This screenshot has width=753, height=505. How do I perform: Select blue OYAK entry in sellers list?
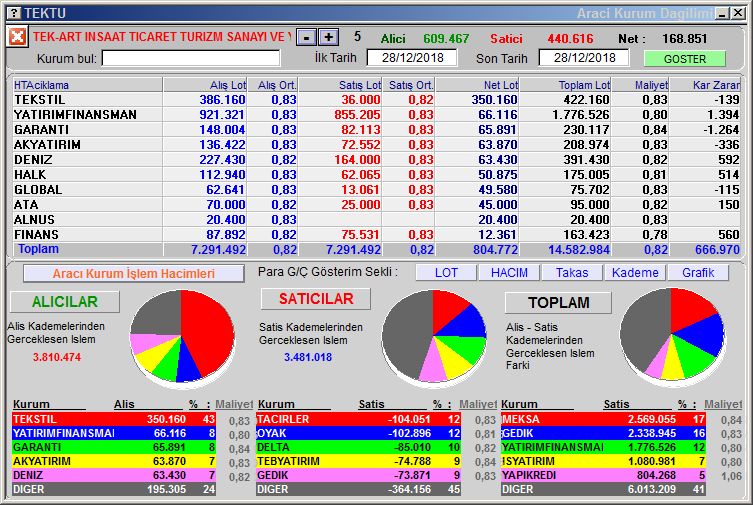pos(358,433)
